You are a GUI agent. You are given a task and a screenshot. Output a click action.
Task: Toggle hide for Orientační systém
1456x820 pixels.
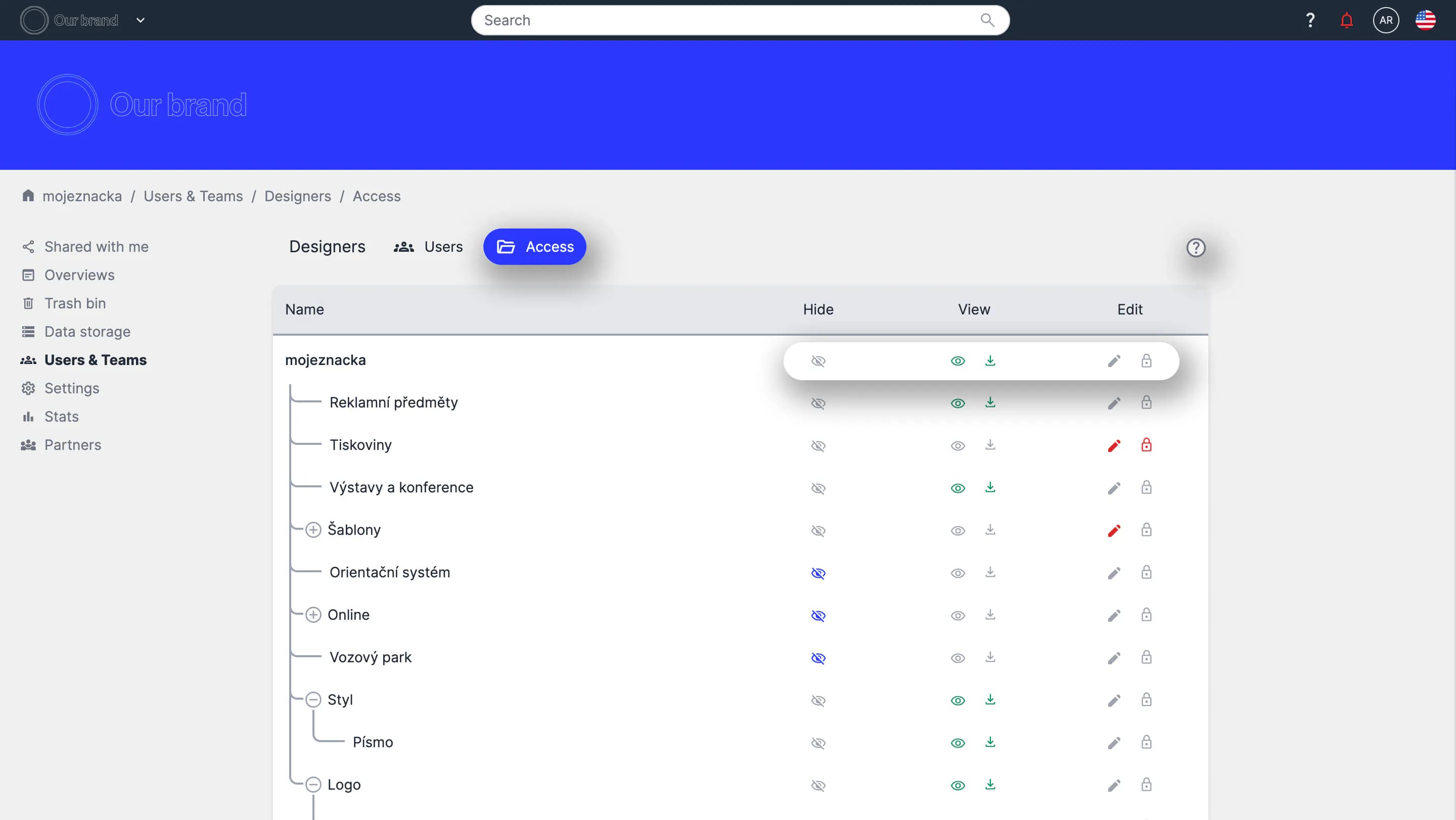[x=818, y=573]
